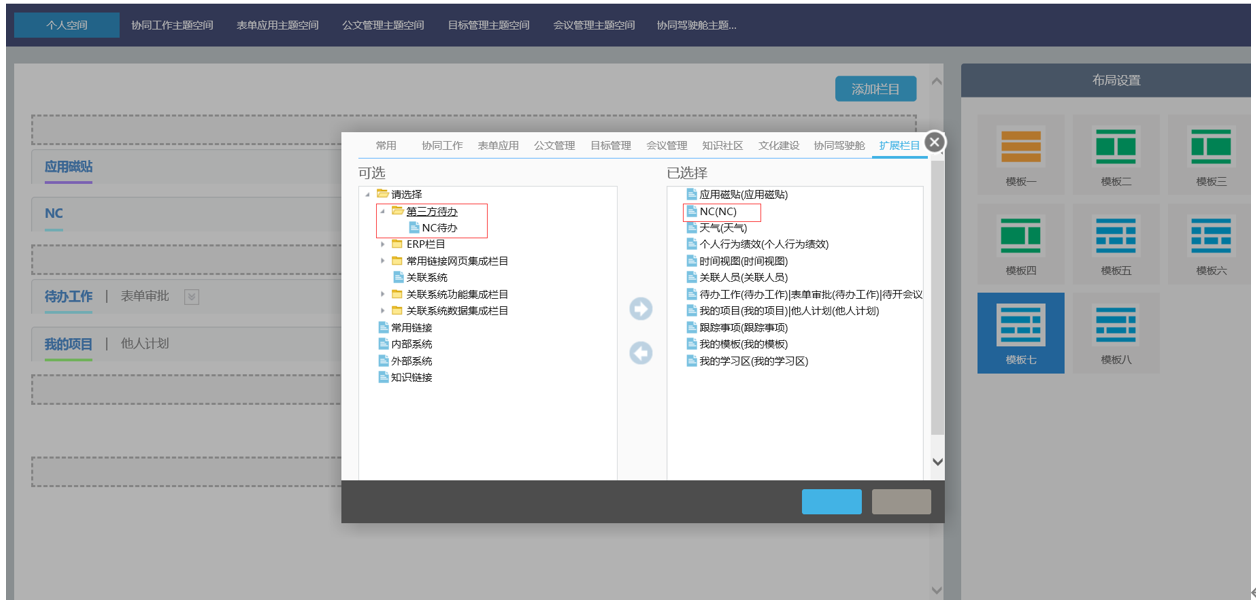This screenshot has width=1256, height=613.
Task: Select the 协同工作 dialog tab
Action: 442,146
